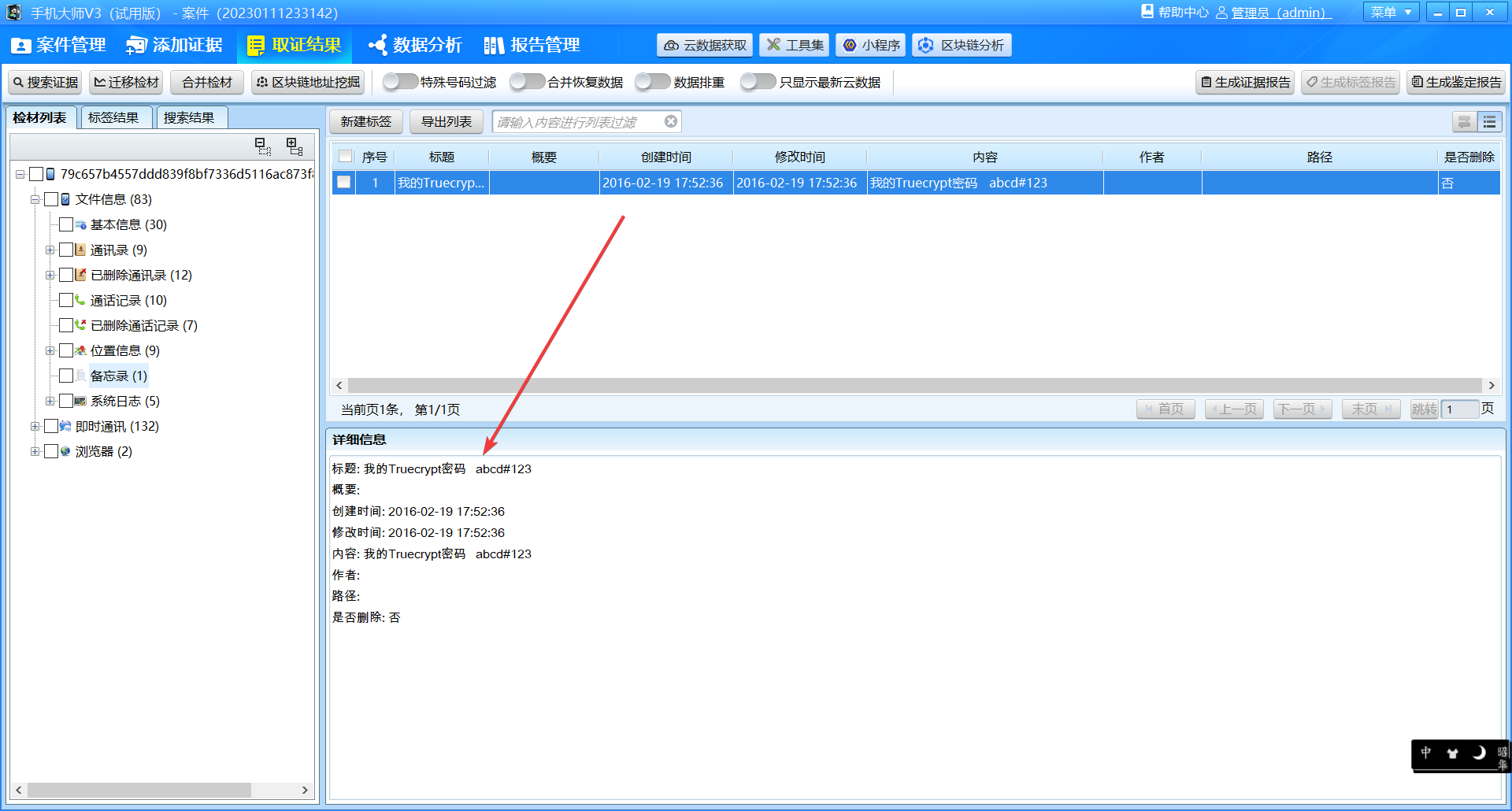This screenshot has width=1512, height=811.
Task: Switch to 数据分析 section
Action: pos(415,45)
